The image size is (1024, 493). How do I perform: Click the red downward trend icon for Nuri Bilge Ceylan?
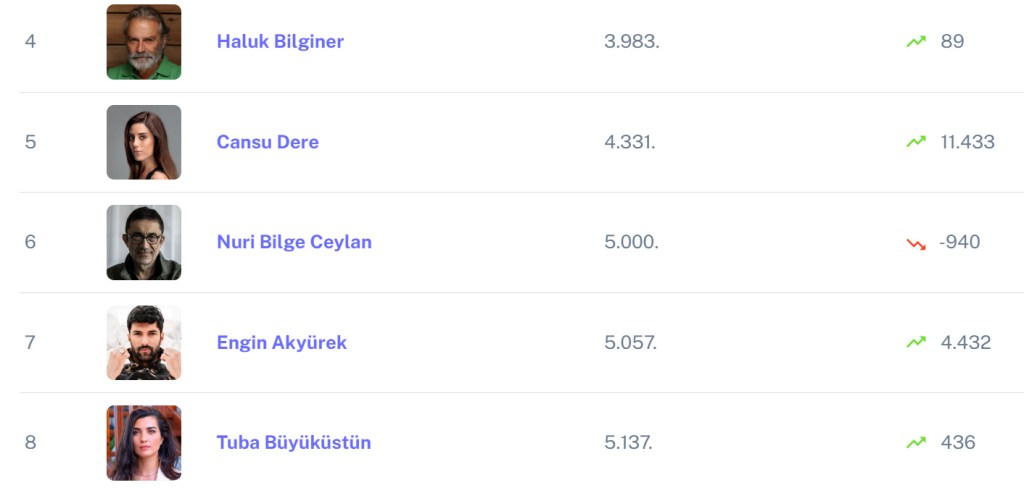coord(916,243)
